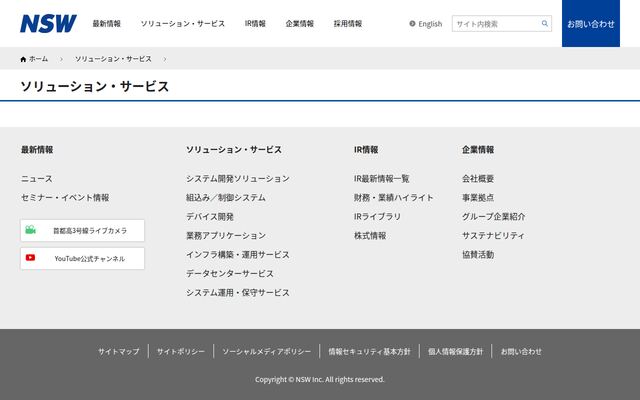
Task: Click the 最新情報 footer heading
Action: coord(37,150)
